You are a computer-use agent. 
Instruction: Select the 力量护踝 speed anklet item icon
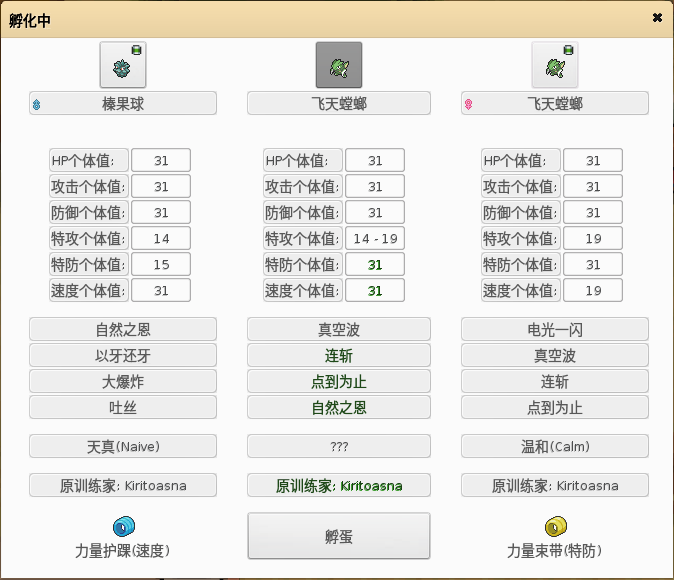tap(124, 526)
